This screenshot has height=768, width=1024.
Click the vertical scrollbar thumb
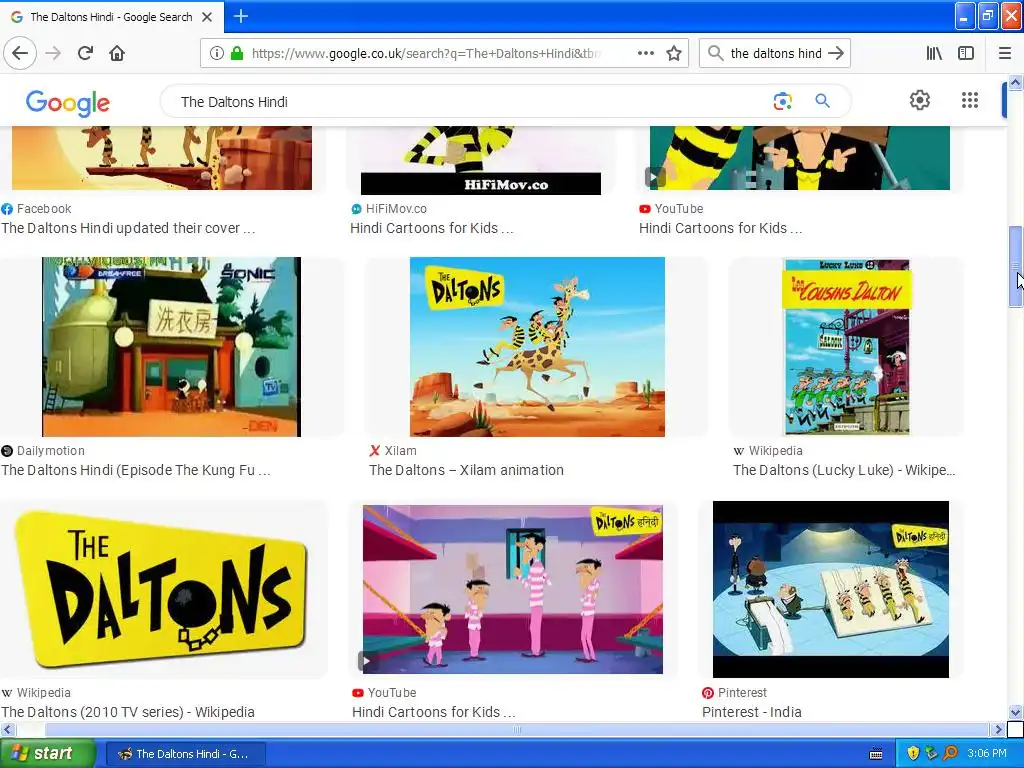click(1016, 266)
